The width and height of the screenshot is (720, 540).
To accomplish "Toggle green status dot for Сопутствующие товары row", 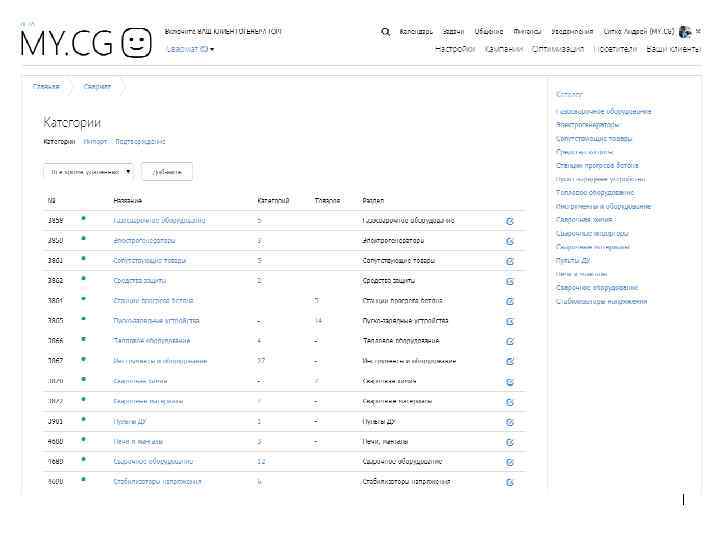I will click(84, 260).
